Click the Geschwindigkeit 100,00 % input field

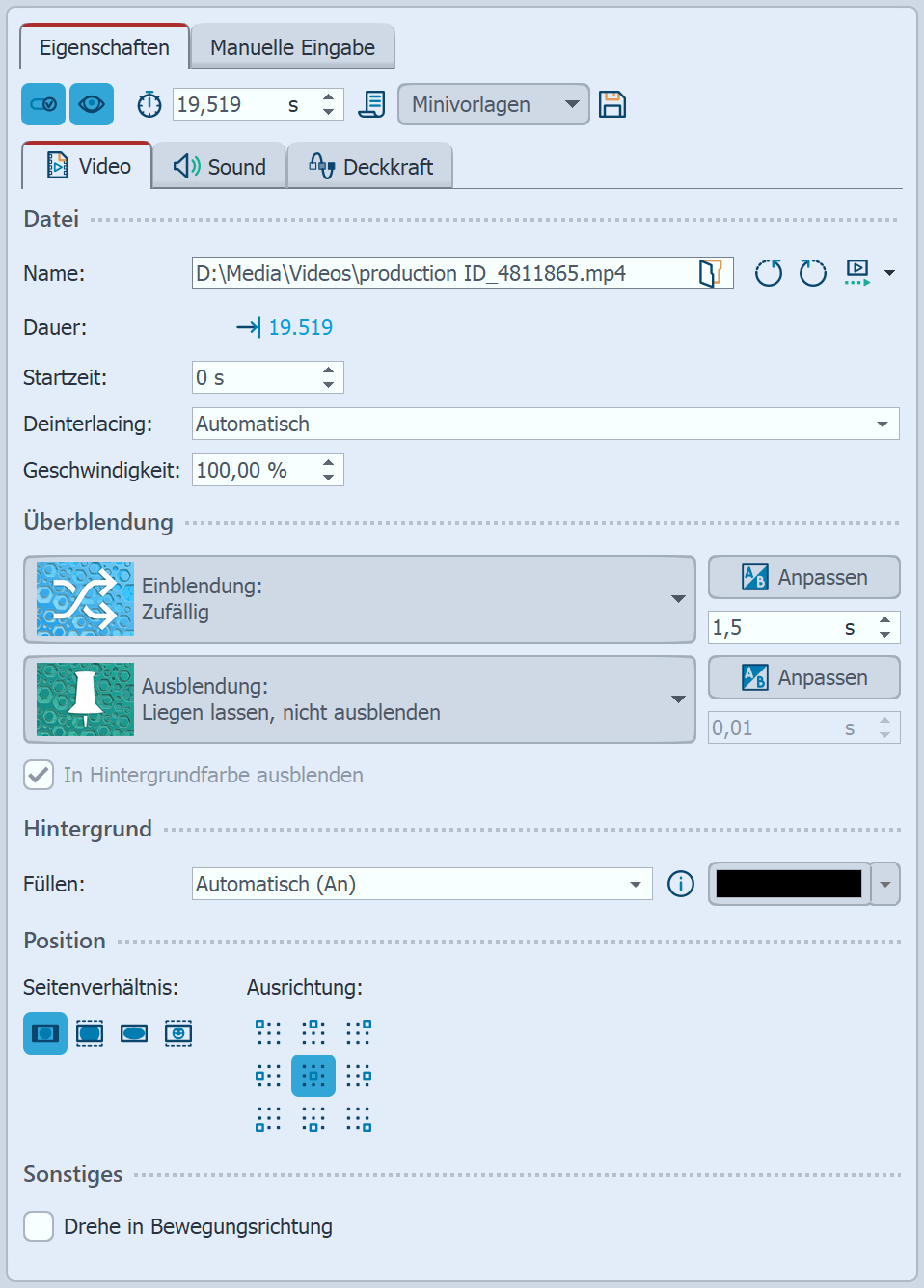tap(256, 470)
